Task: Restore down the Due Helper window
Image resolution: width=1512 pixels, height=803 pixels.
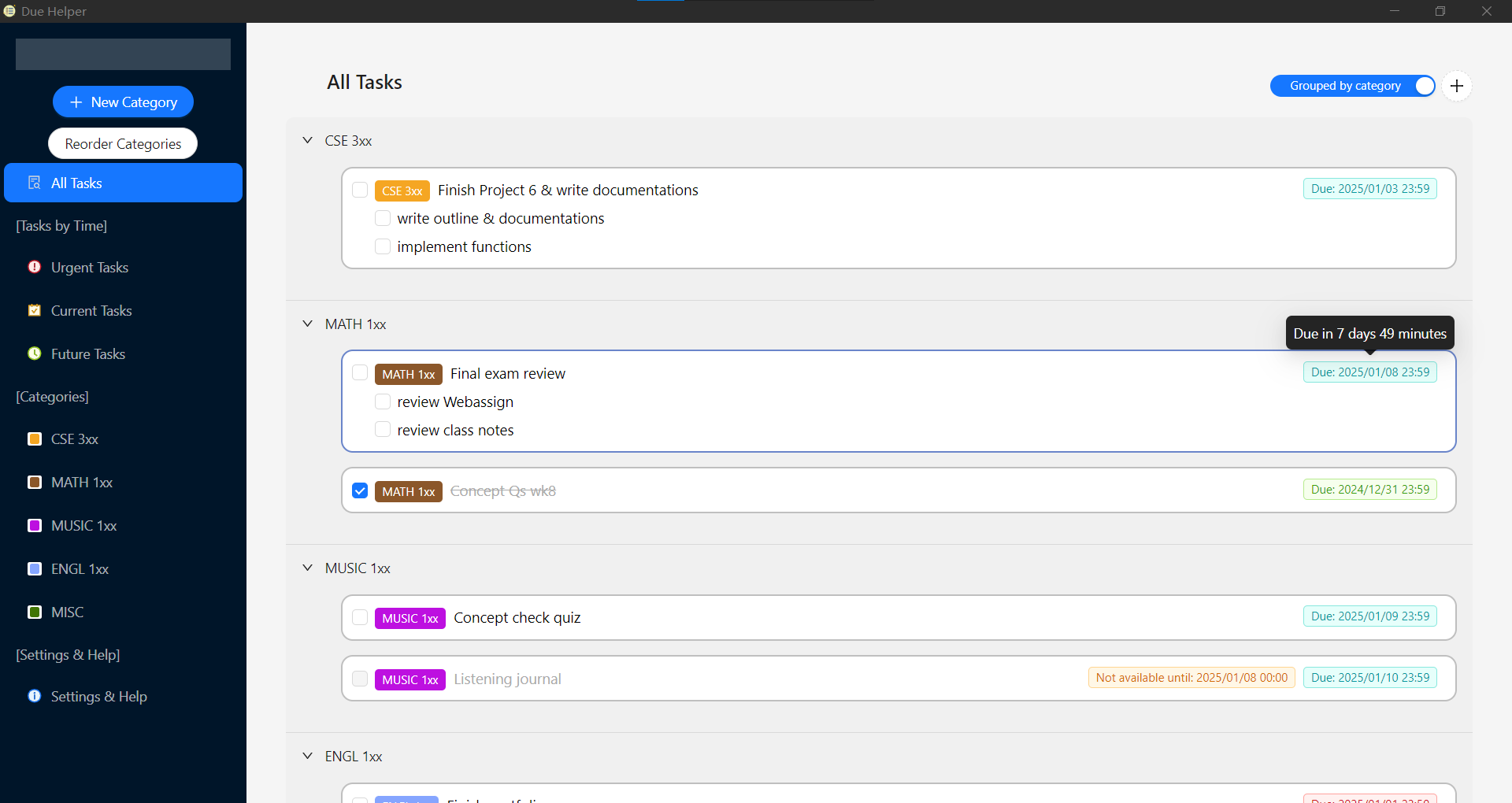Action: click(1440, 11)
